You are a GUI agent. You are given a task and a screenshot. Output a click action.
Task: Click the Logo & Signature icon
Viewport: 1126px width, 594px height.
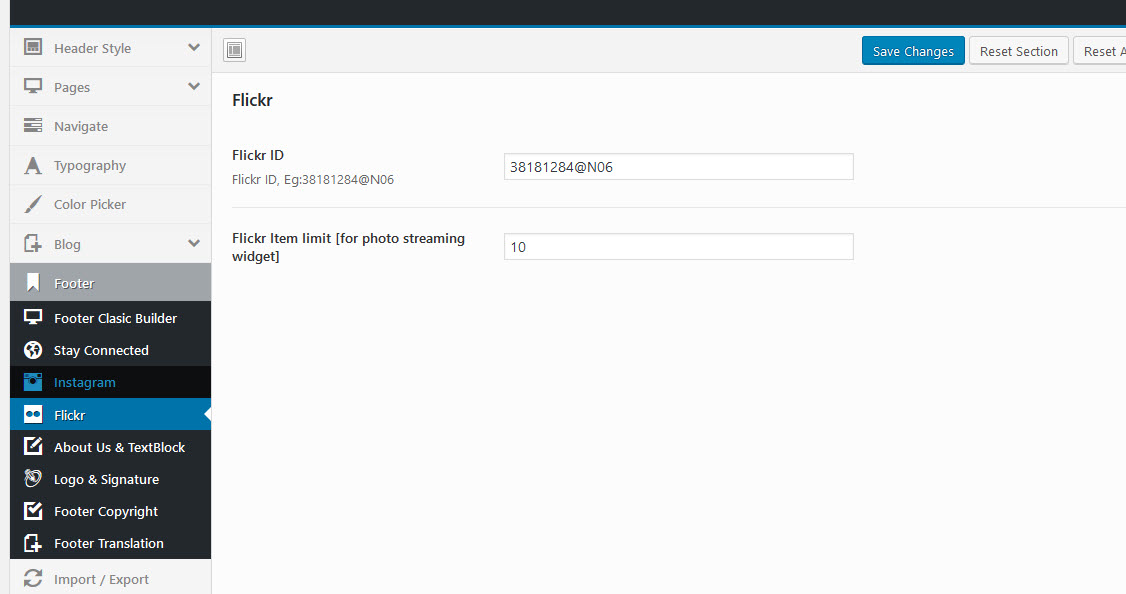coord(33,478)
